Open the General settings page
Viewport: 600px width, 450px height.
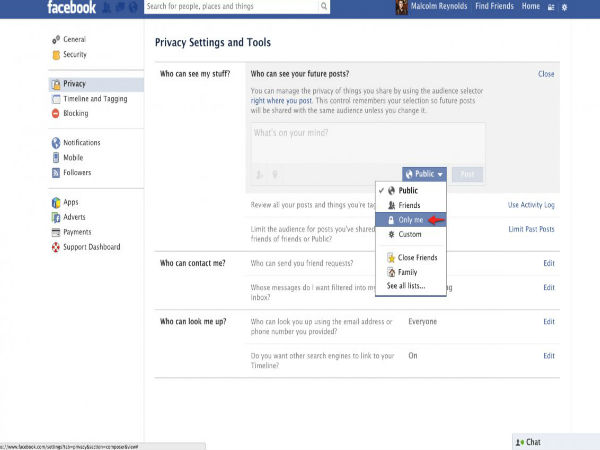pyautogui.click(x=75, y=39)
